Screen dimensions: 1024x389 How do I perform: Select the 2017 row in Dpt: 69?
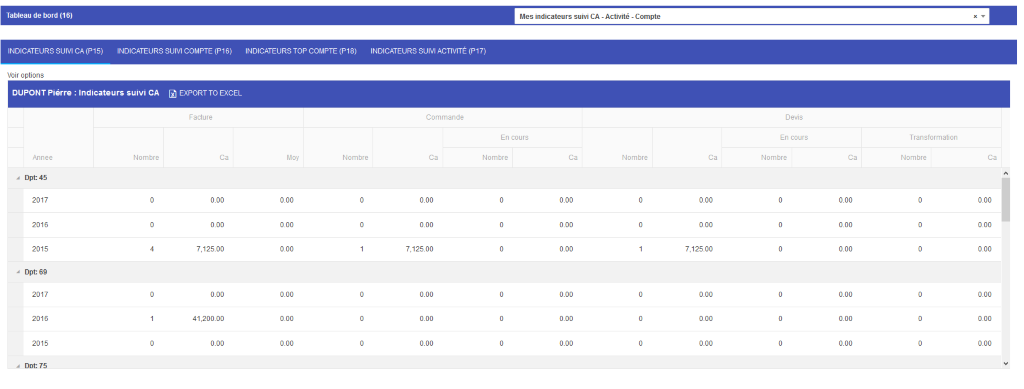pyautogui.click(x=504, y=294)
